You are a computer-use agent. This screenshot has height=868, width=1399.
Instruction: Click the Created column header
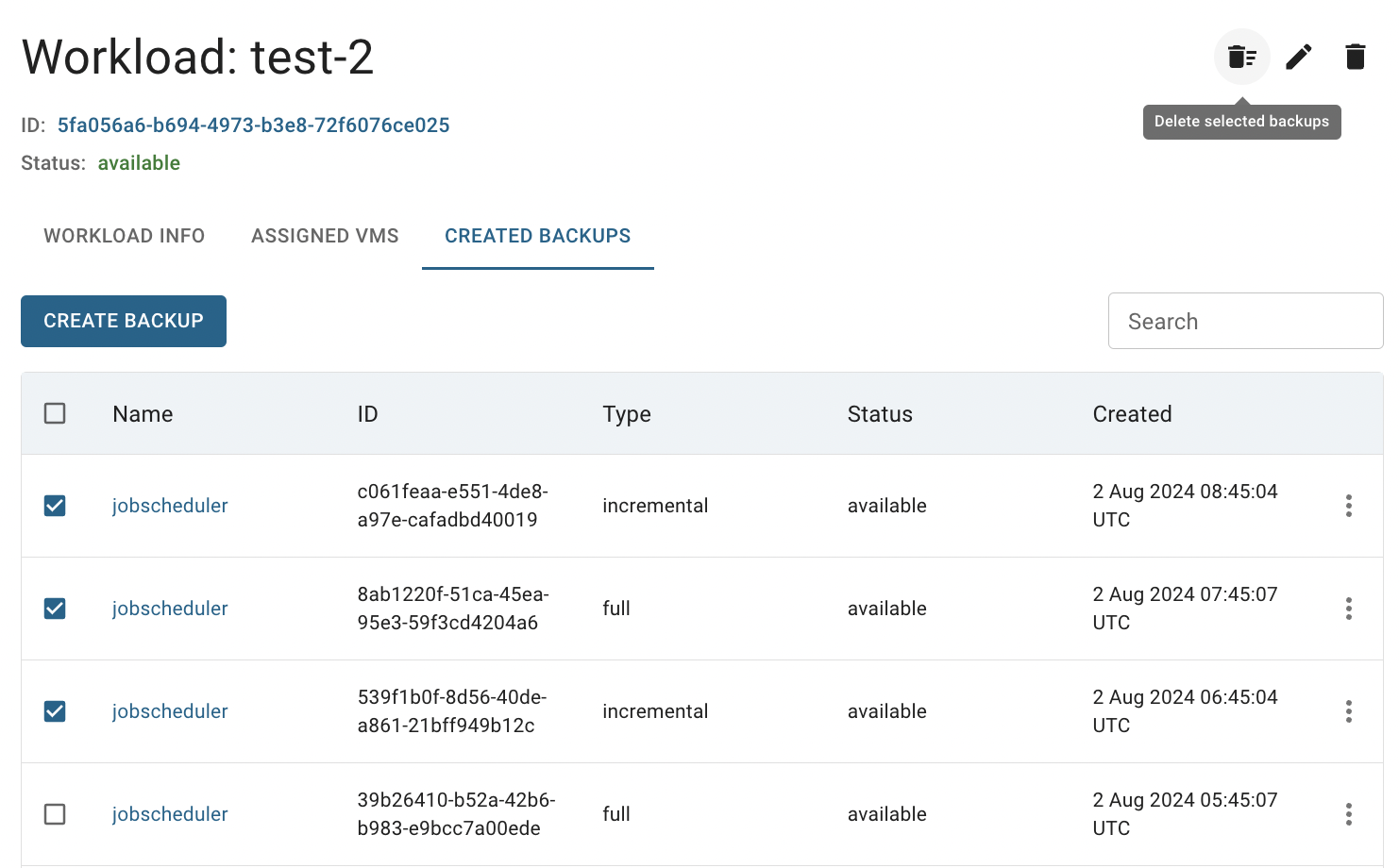pos(1132,414)
